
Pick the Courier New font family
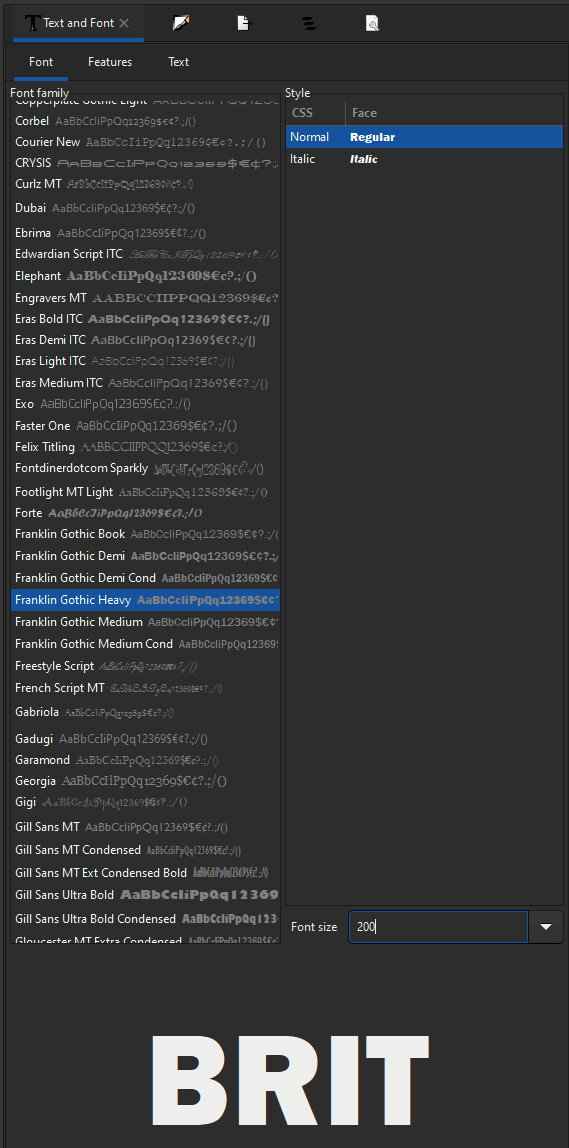click(146, 142)
